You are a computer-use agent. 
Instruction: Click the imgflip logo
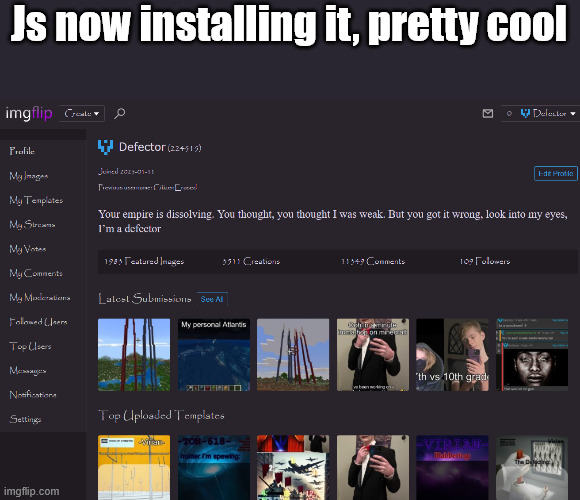pos(29,113)
